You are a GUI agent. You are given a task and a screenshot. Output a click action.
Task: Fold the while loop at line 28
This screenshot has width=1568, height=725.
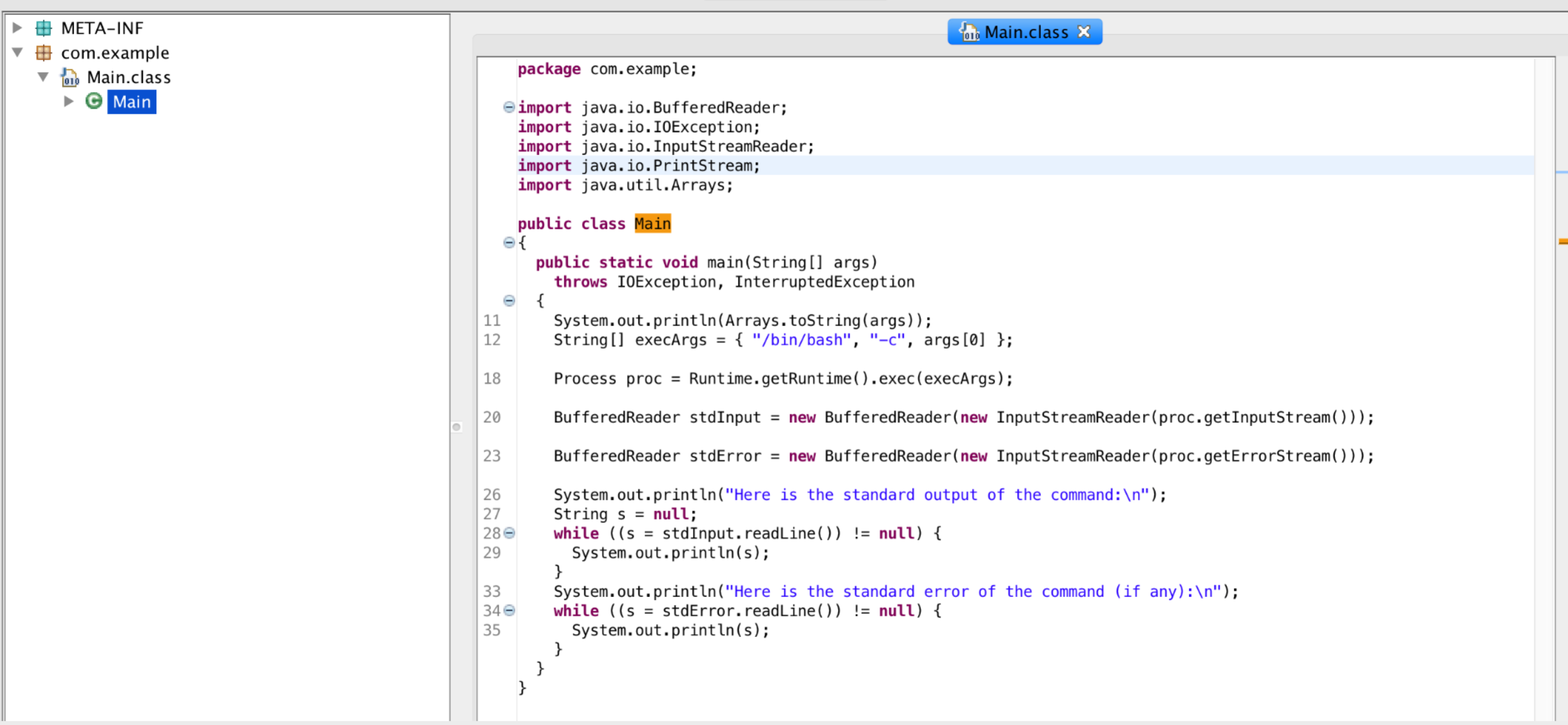tap(509, 533)
